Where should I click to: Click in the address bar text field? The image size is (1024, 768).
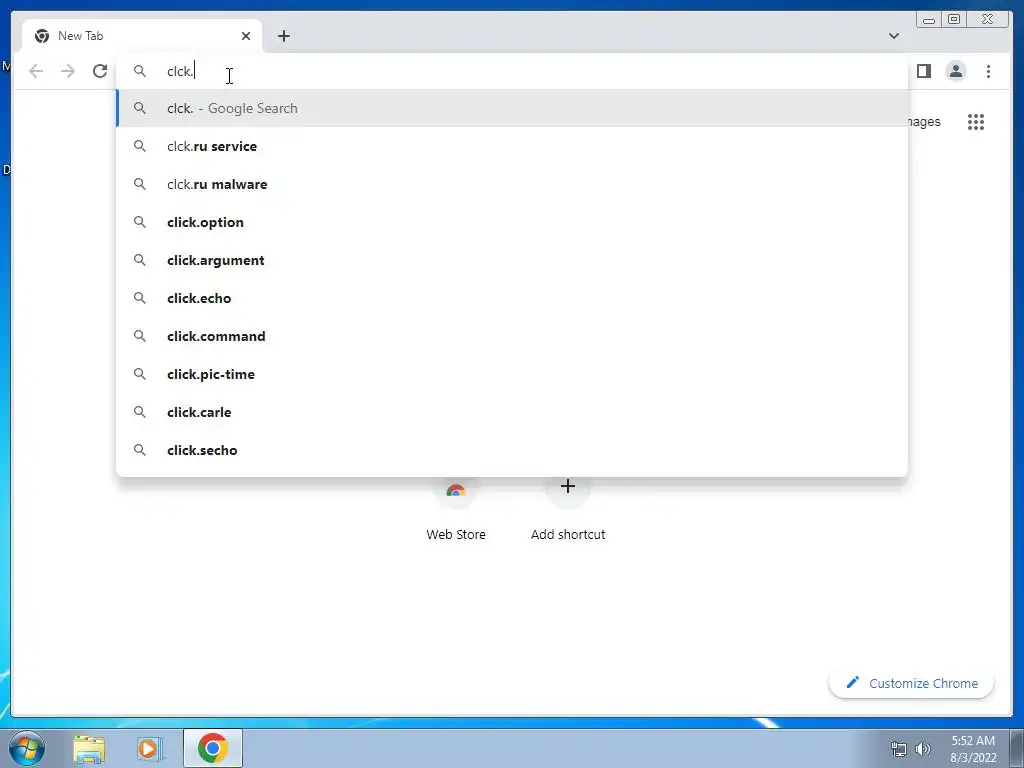point(512,71)
